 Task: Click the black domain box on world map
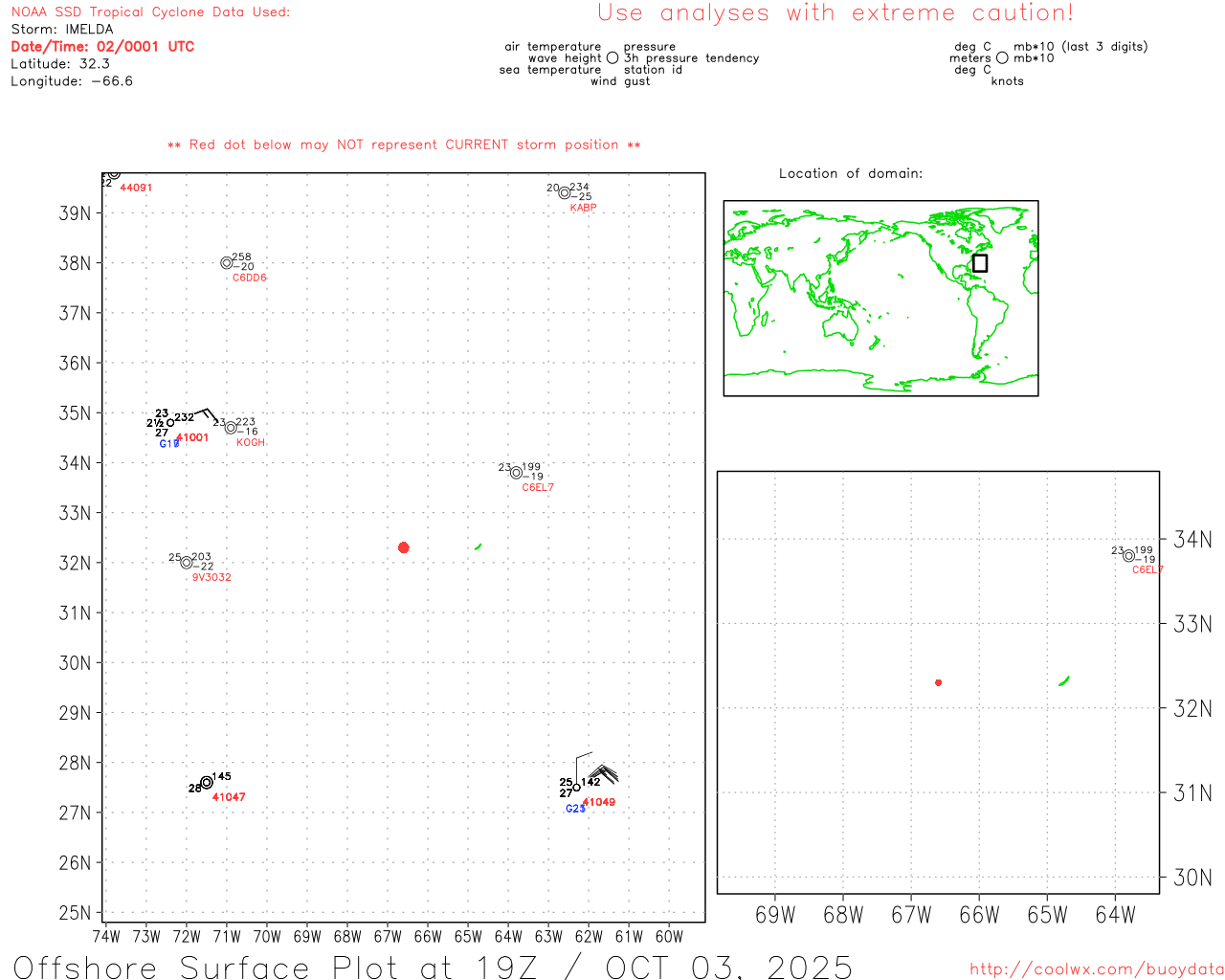click(980, 263)
